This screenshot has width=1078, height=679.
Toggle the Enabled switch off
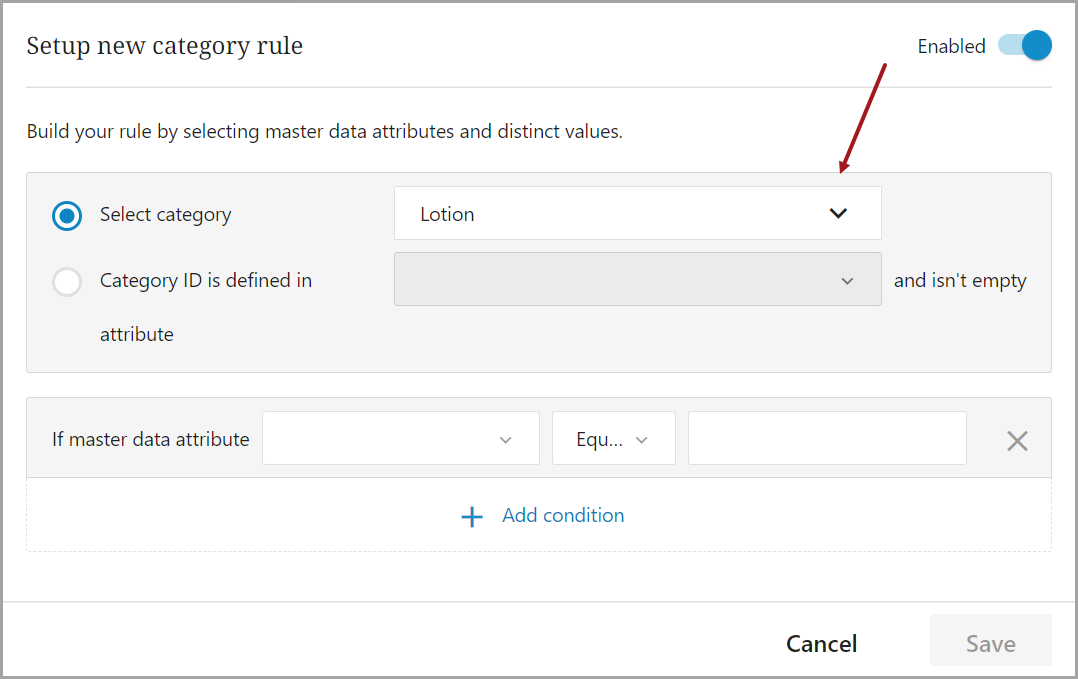coord(1026,46)
